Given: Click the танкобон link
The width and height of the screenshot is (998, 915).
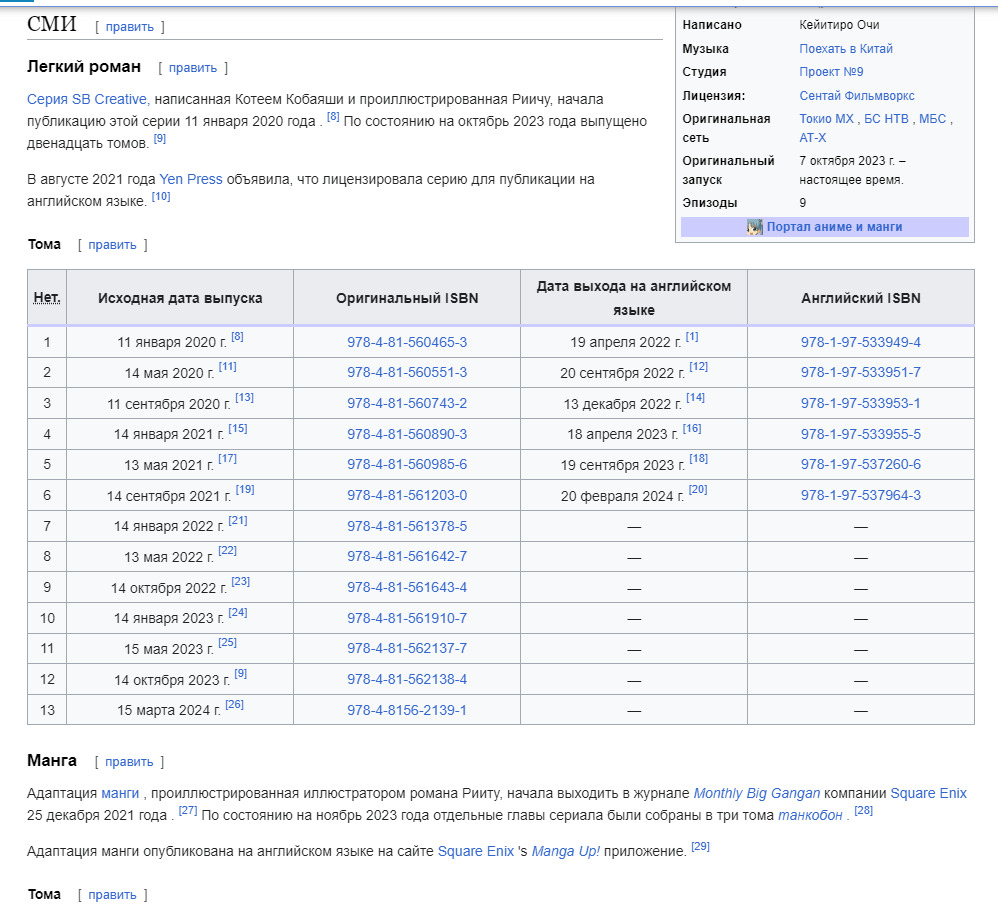Looking at the screenshot, I should [811, 815].
